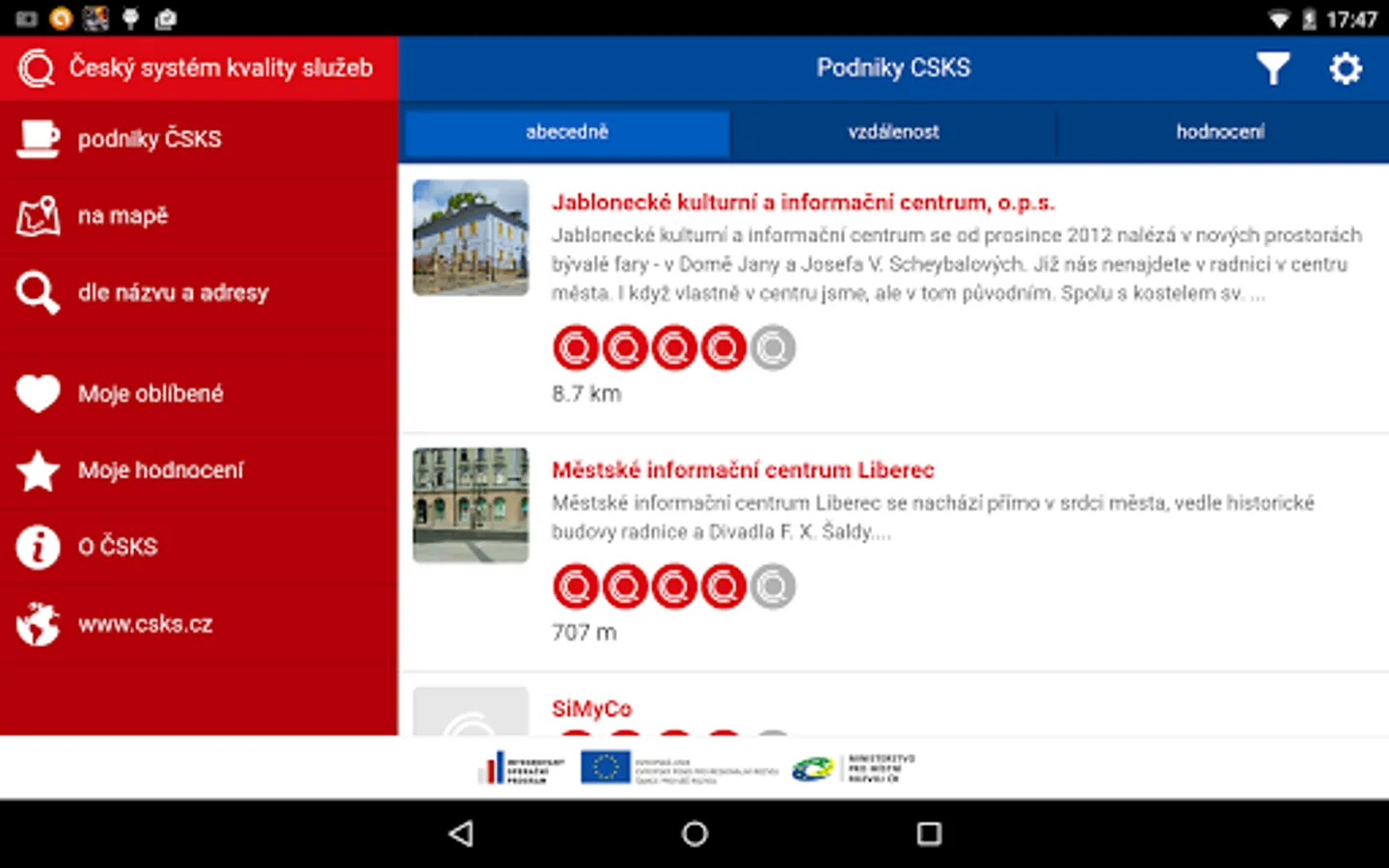Open Městské informační centrum Liberec title

click(743, 470)
